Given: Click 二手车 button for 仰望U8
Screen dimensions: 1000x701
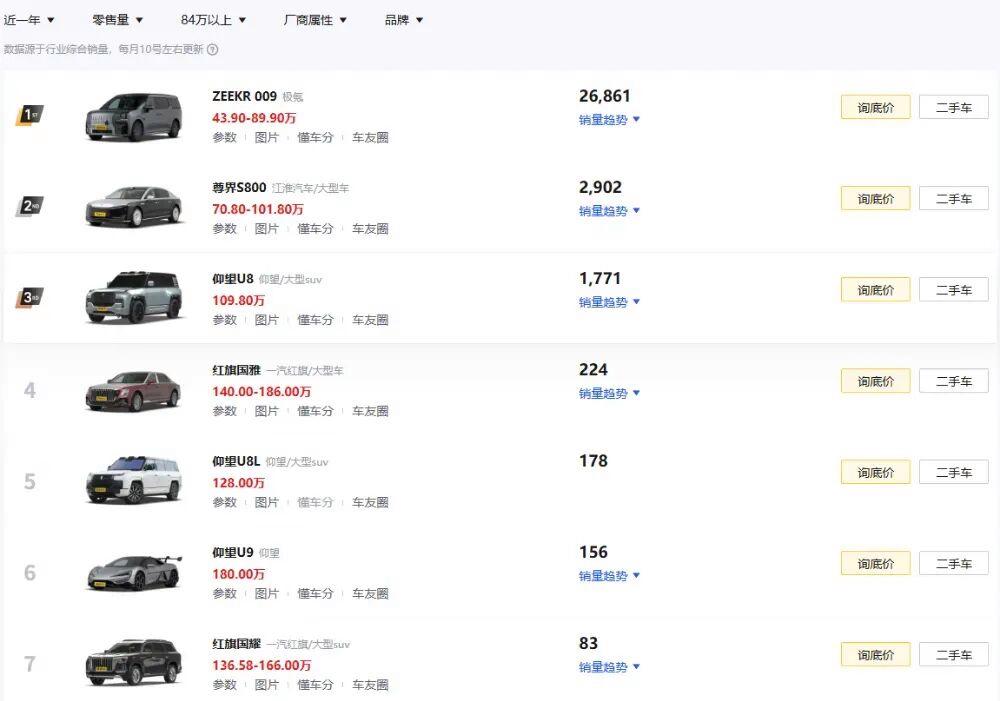Looking at the screenshot, I should 953,290.
